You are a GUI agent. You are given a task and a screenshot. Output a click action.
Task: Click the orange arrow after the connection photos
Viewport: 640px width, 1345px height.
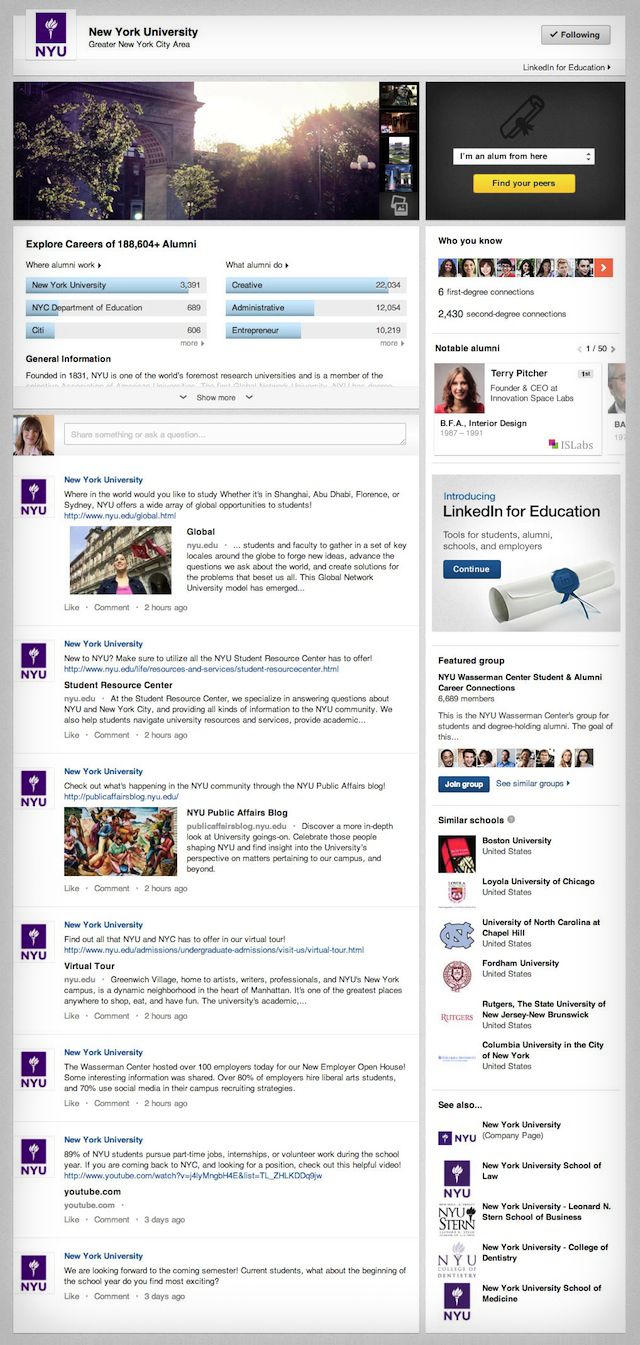pyautogui.click(x=603, y=267)
